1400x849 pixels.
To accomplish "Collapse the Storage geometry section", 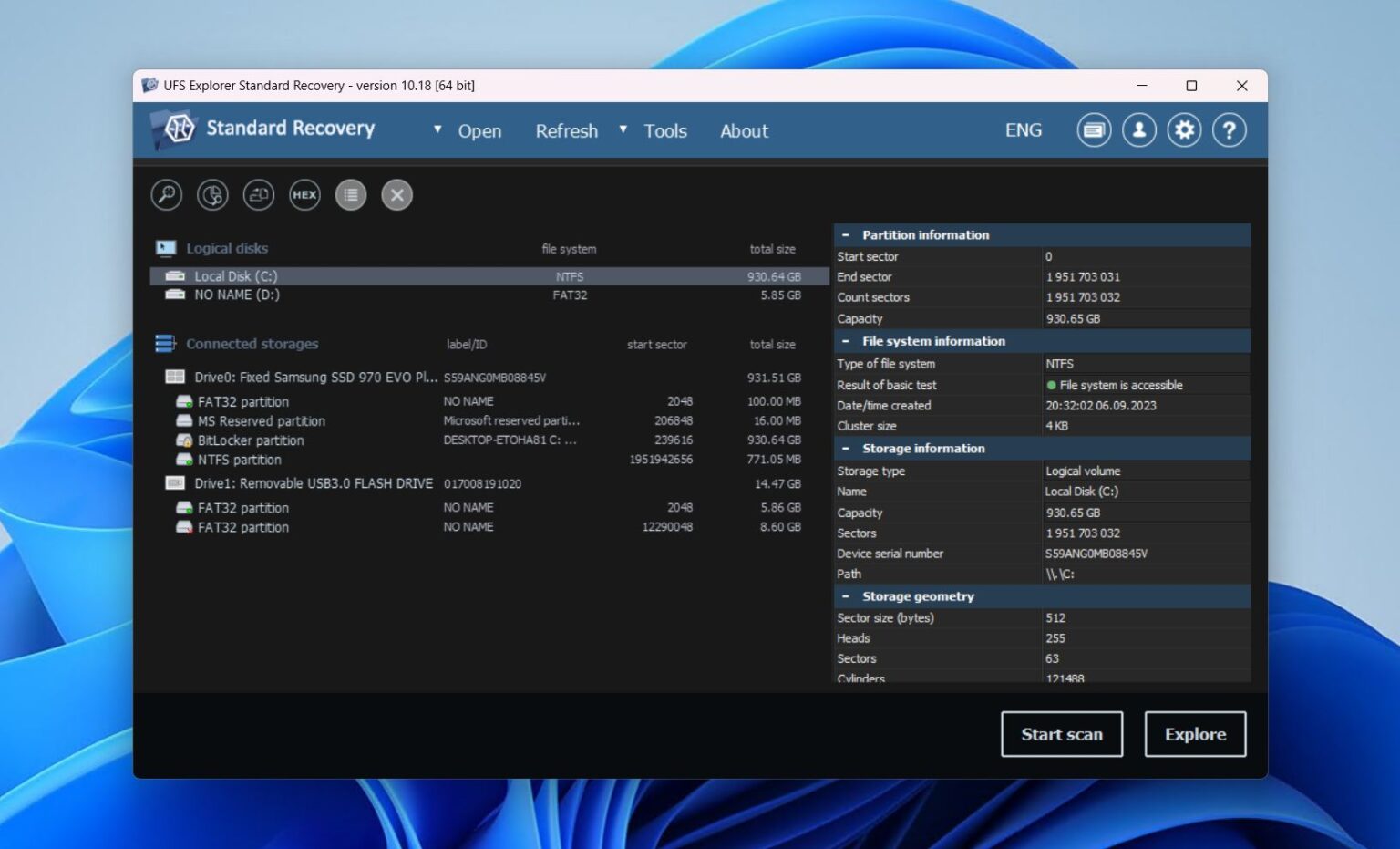I will point(845,596).
